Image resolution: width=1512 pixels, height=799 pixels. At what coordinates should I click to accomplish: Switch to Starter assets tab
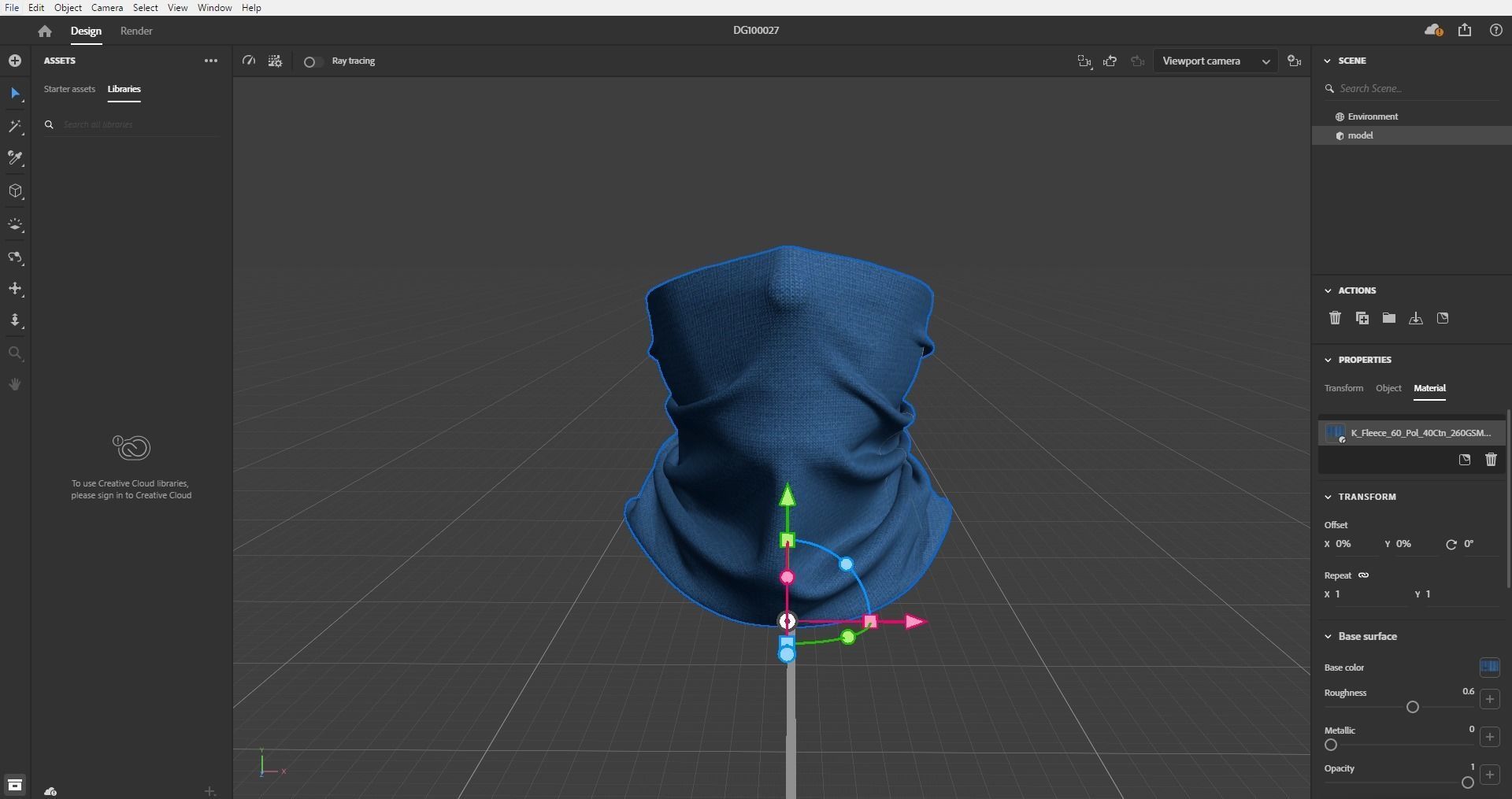(x=69, y=89)
